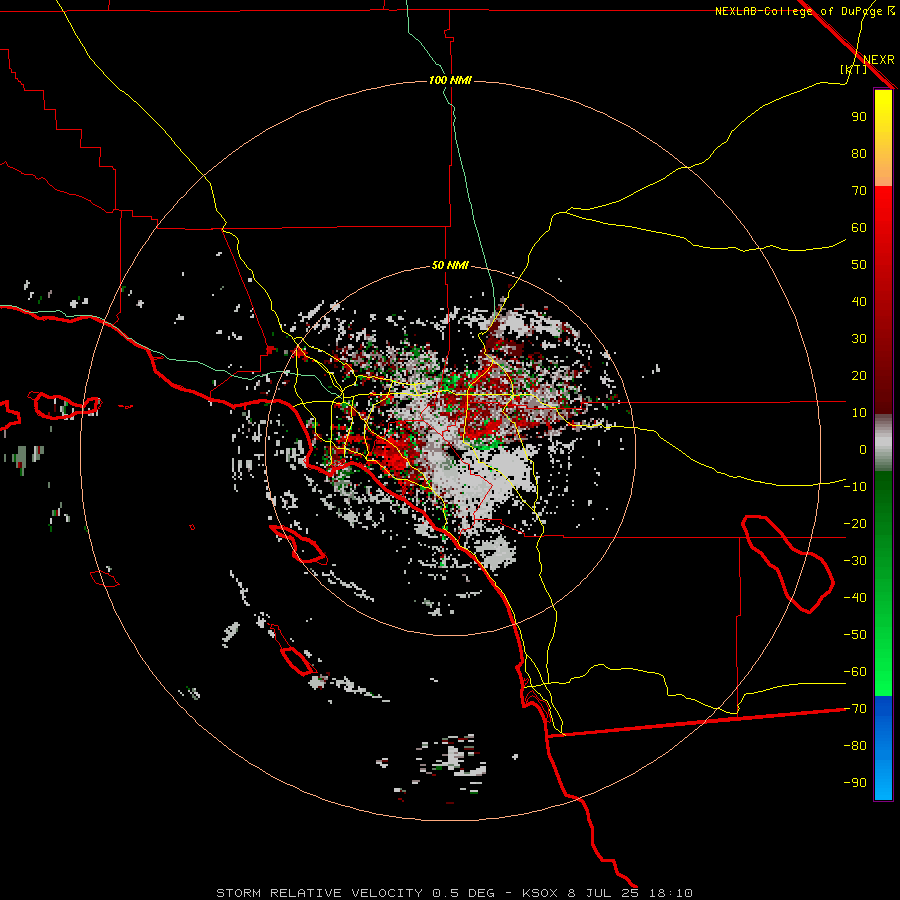The width and height of the screenshot is (900, 900).
Task: Click the -80 value on the velocity scale
Action: point(855,746)
